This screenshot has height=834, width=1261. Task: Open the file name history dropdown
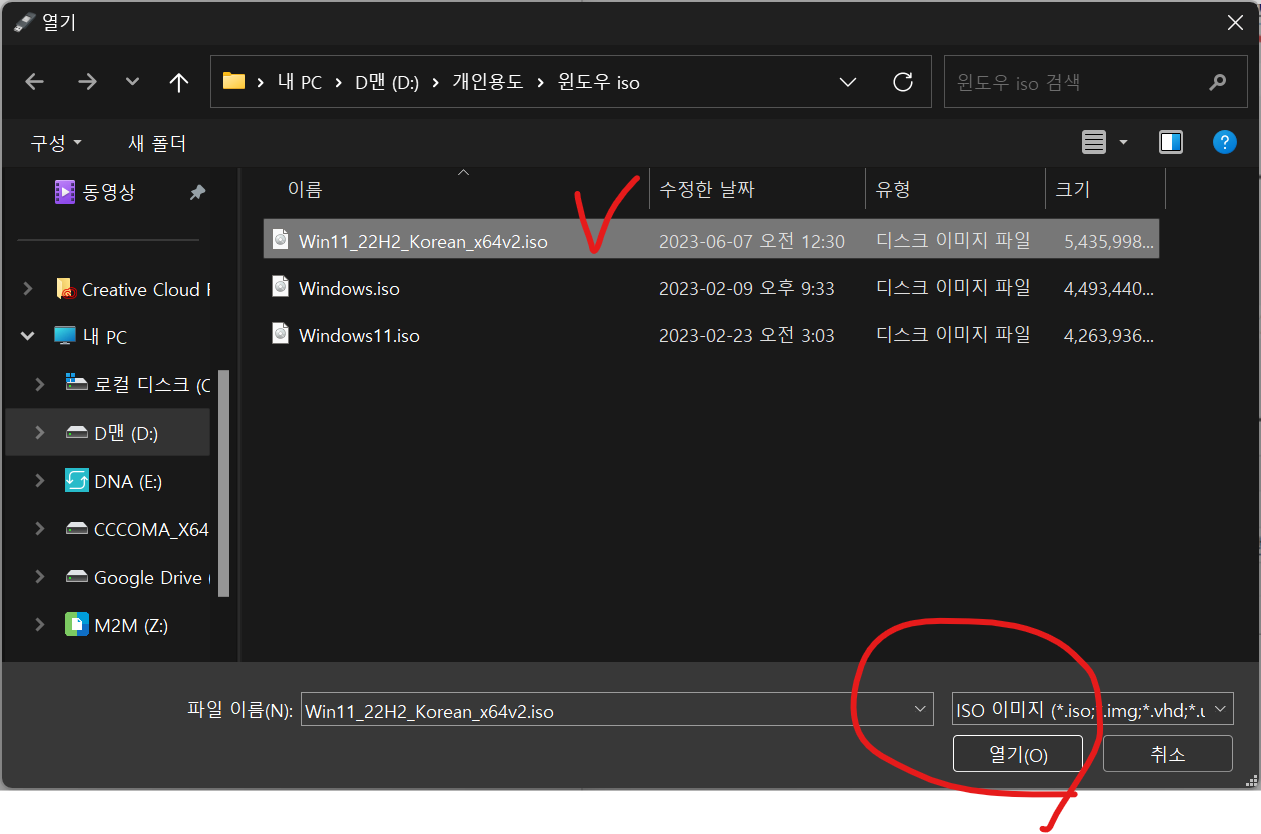click(920, 710)
